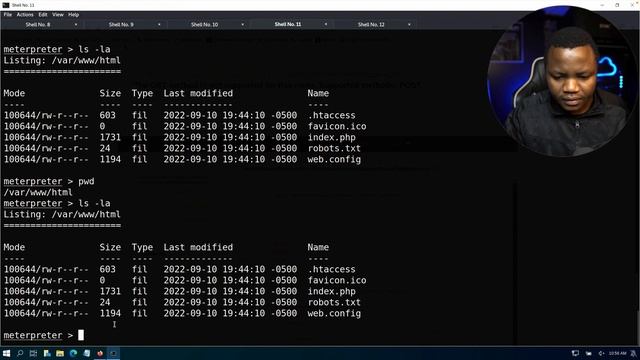
Task: Click 'index.php' in the second listing
Action: 331,291
